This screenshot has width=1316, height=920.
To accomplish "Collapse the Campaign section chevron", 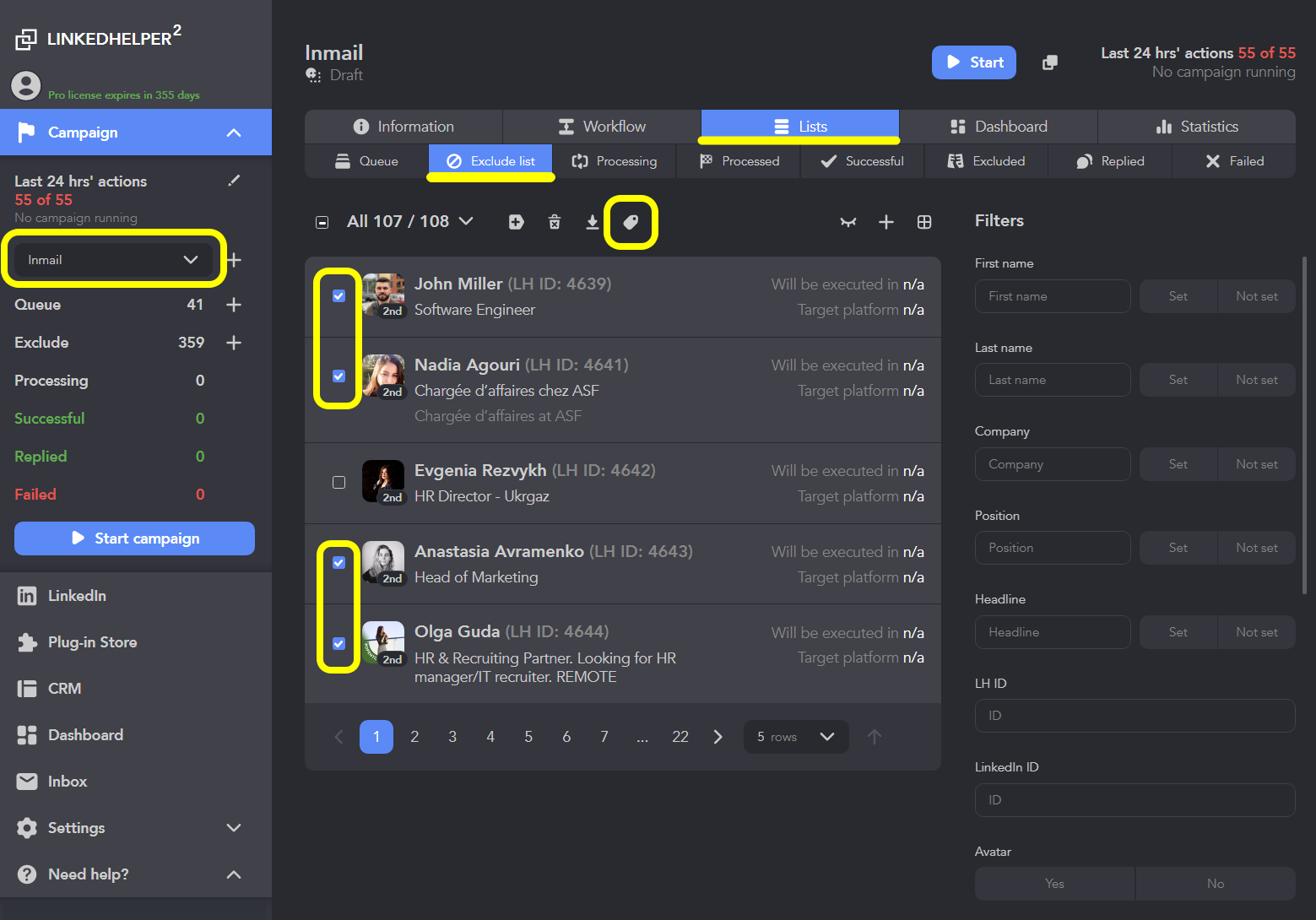I will tap(235, 133).
